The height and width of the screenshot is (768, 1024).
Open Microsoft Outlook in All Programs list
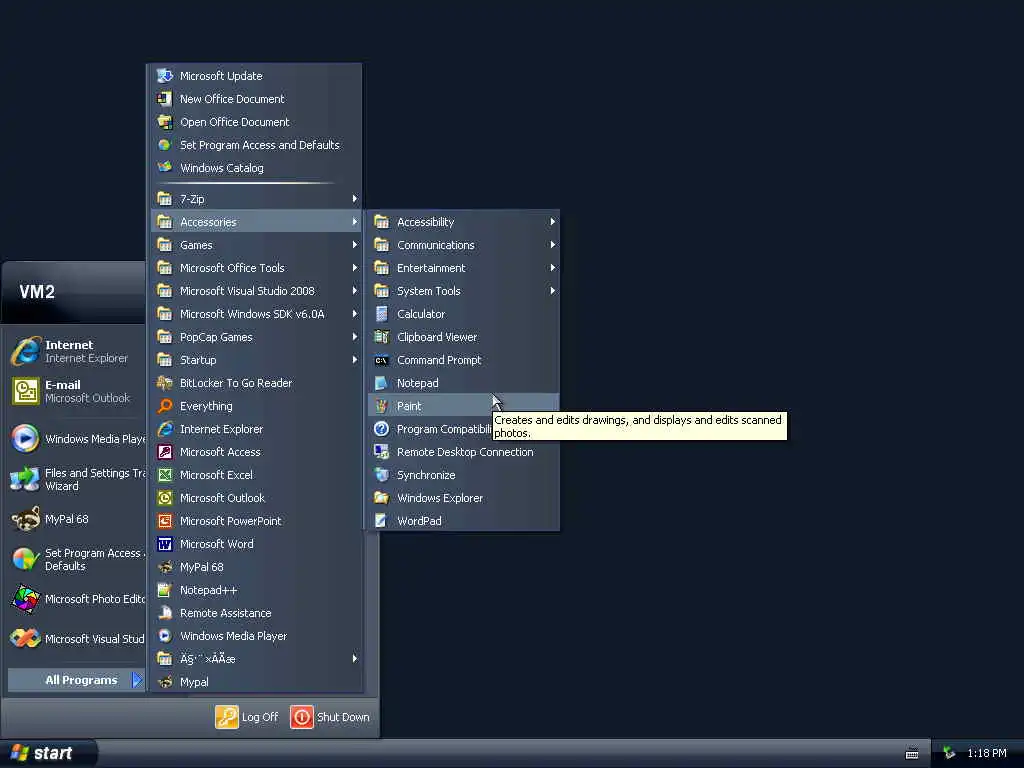[257, 498]
